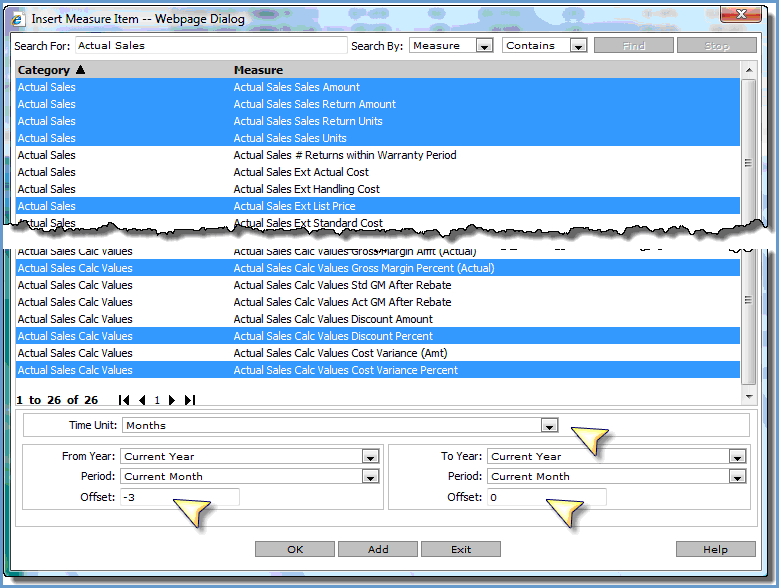Screen dimensions: 779x588
Task: Click the Search For text field
Action: 210,46
